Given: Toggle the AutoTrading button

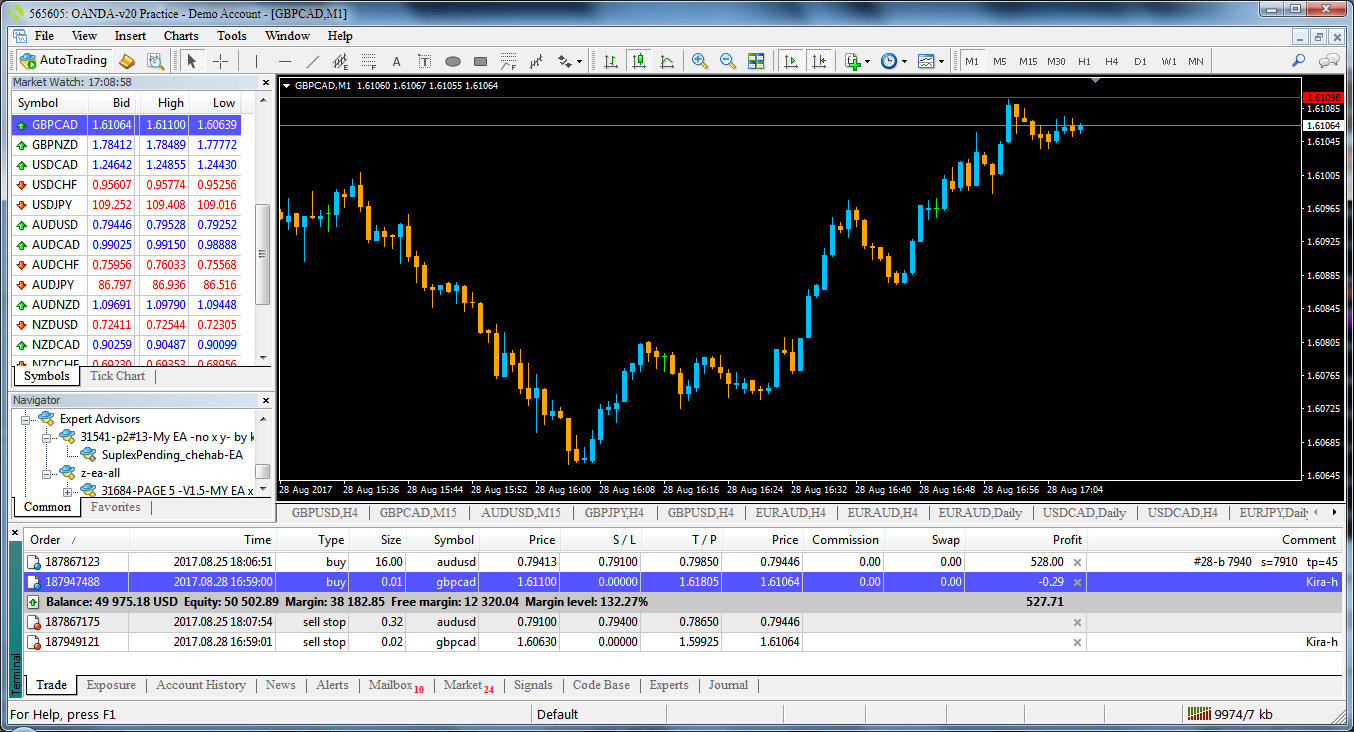Looking at the screenshot, I should (63, 61).
